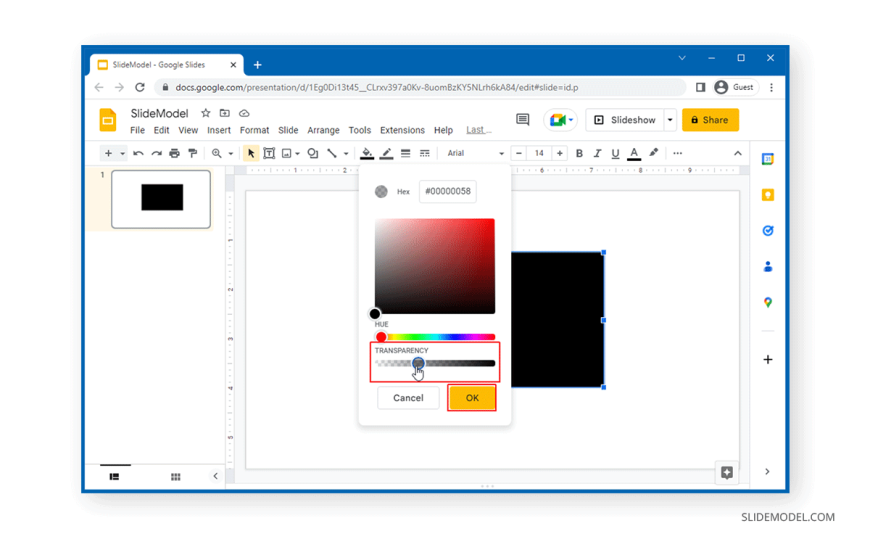Open Contacts side panel
The width and height of the screenshot is (870, 539).
coord(768,267)
